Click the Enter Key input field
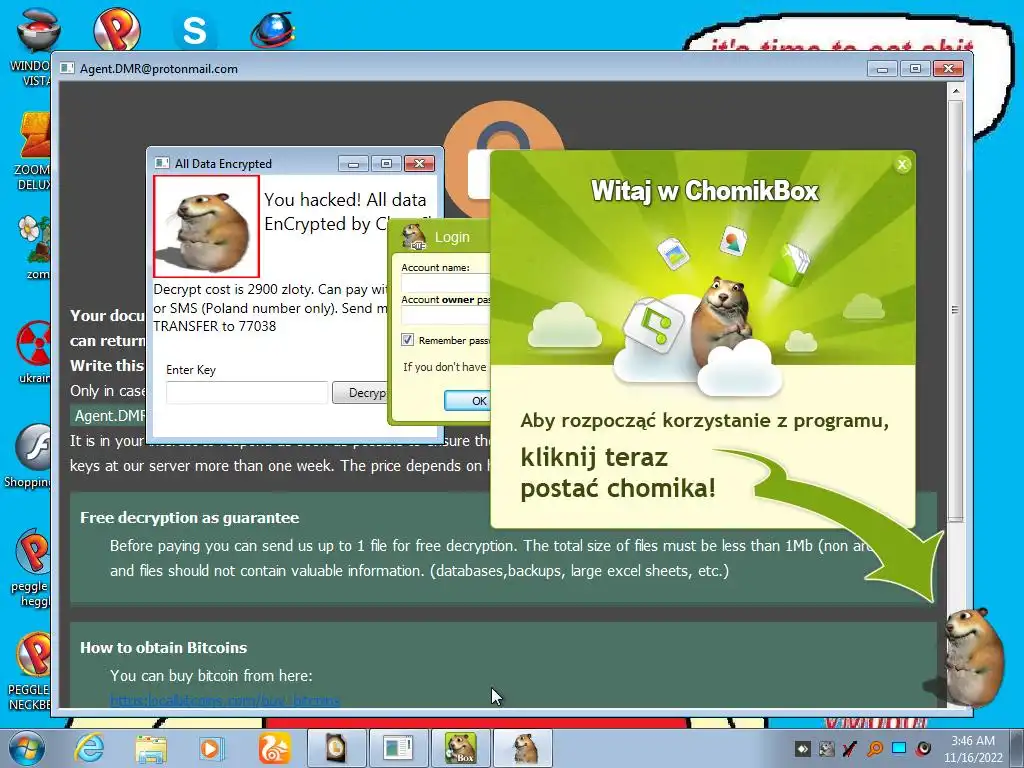Viewport: 1024px width, 768px height. coord(247,392)
